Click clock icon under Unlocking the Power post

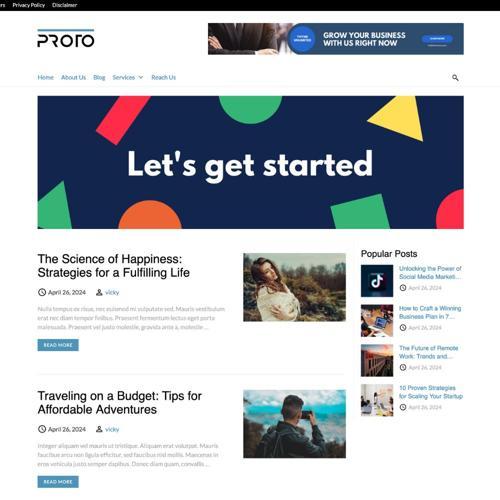(403, 288)
